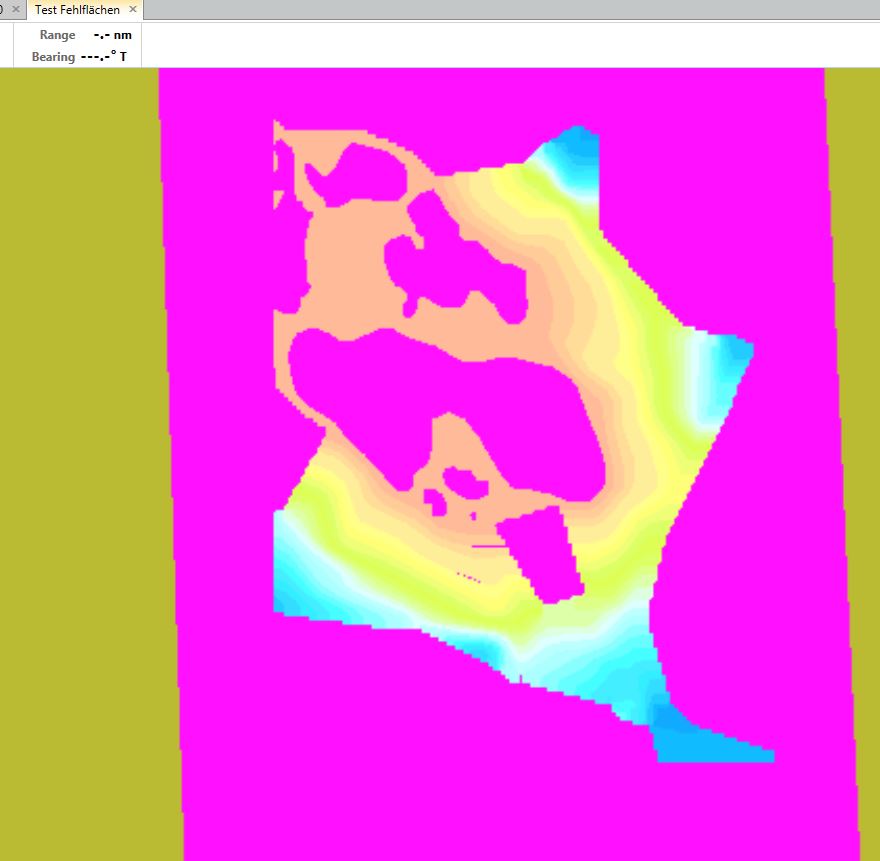The image size is (880, 861).
Task: Click the Bearing label in the readout
Action: pyautogui.click(x=53, y=57)
